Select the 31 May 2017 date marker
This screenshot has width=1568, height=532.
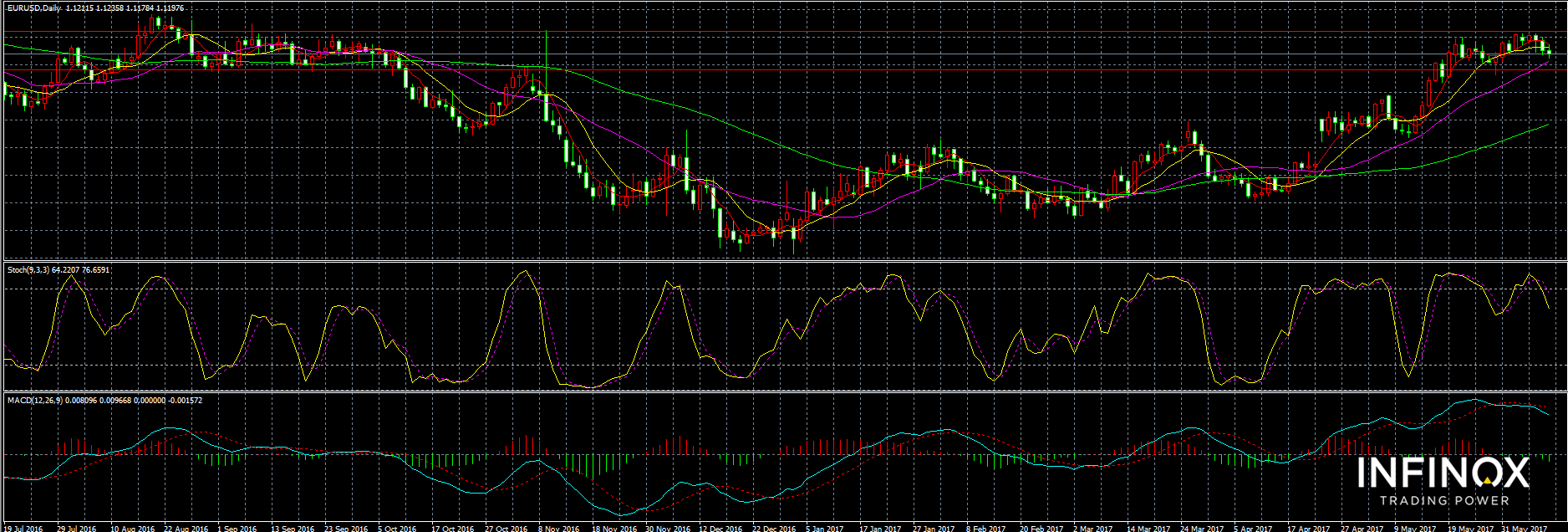click(1523, 528)
